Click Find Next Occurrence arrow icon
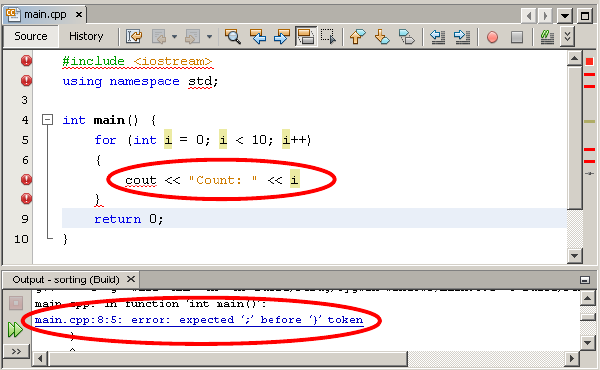The height and width of the screenshot is (370, 600). click(282, 37)
